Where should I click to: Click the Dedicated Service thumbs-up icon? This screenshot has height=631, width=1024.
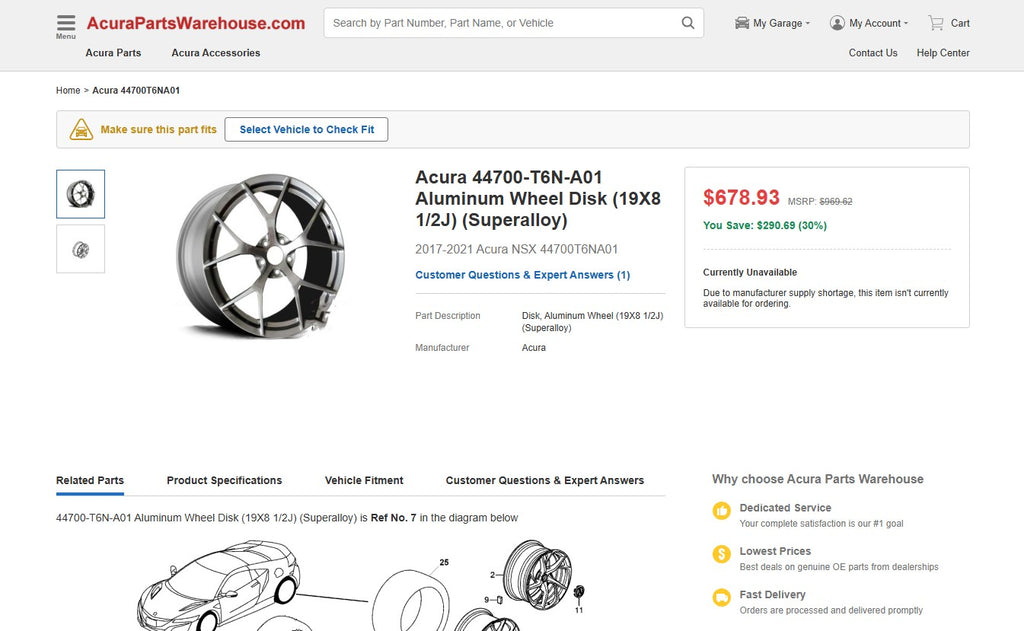pos(721,511)
